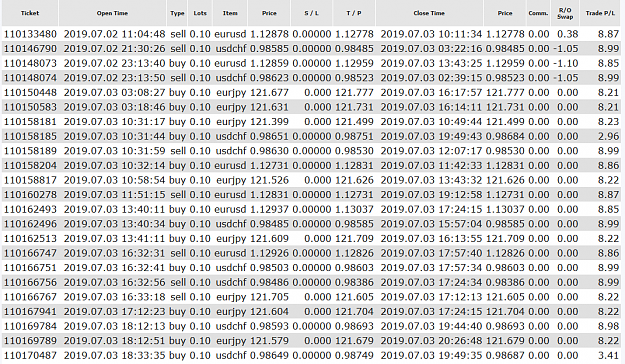The image size is (625, 364).
Task: Select ticket number 110158181
Action: (x=30, y=122)
